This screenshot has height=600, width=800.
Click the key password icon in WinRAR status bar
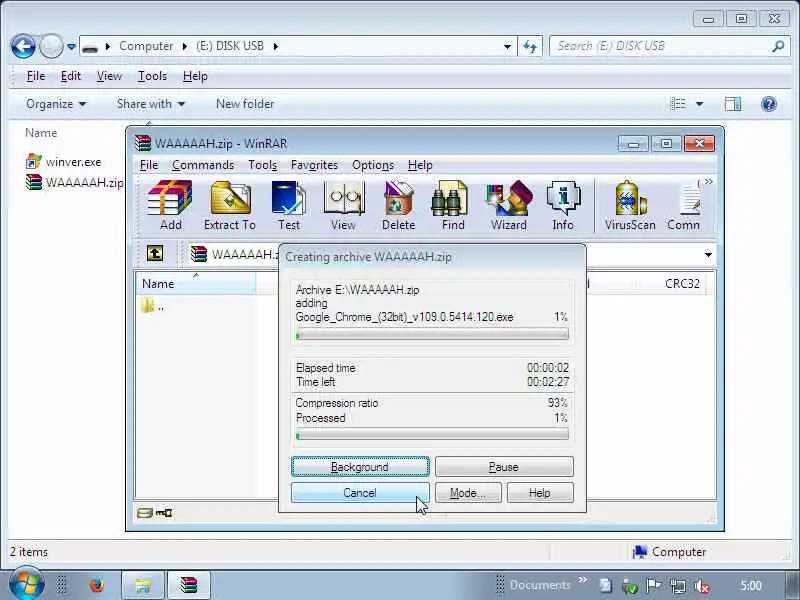164,513
